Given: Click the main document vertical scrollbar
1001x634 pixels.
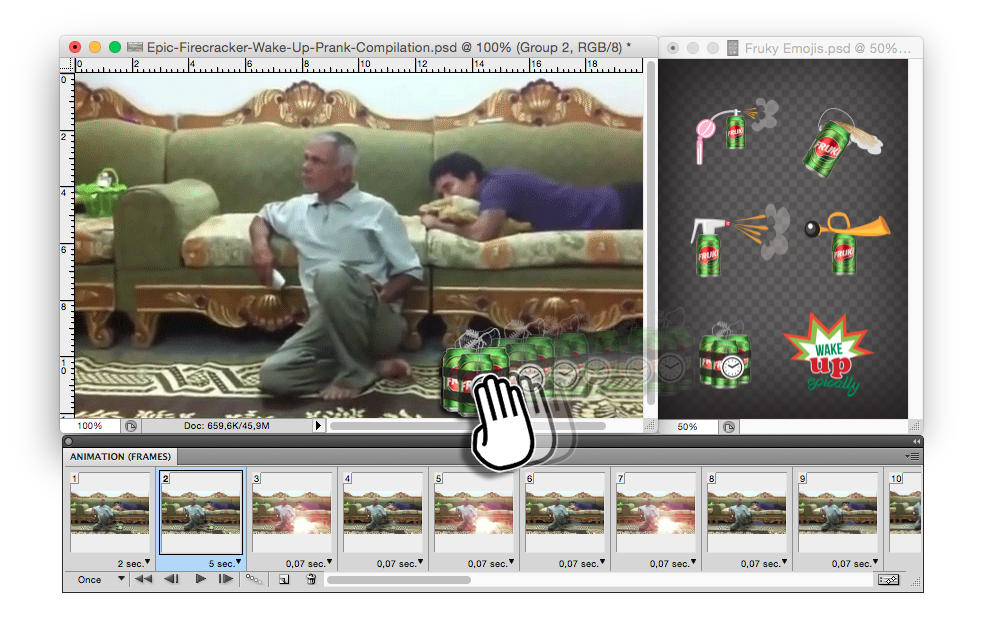Looking at the screenshot, I should tap(651, 233).
